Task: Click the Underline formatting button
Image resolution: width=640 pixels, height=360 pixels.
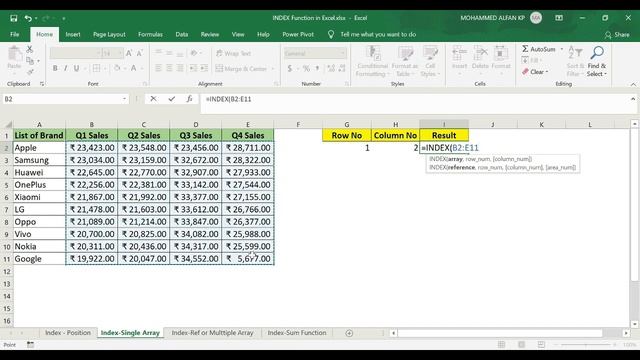Action: click(x=76, y=68)
